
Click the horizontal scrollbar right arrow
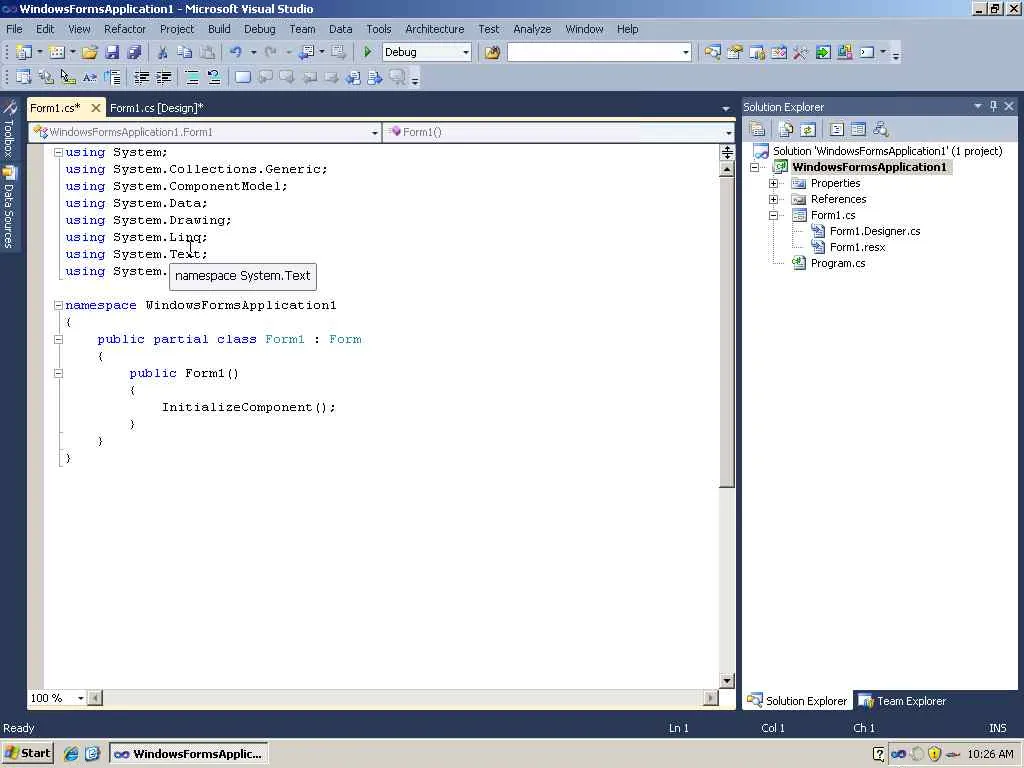point(711,698)
